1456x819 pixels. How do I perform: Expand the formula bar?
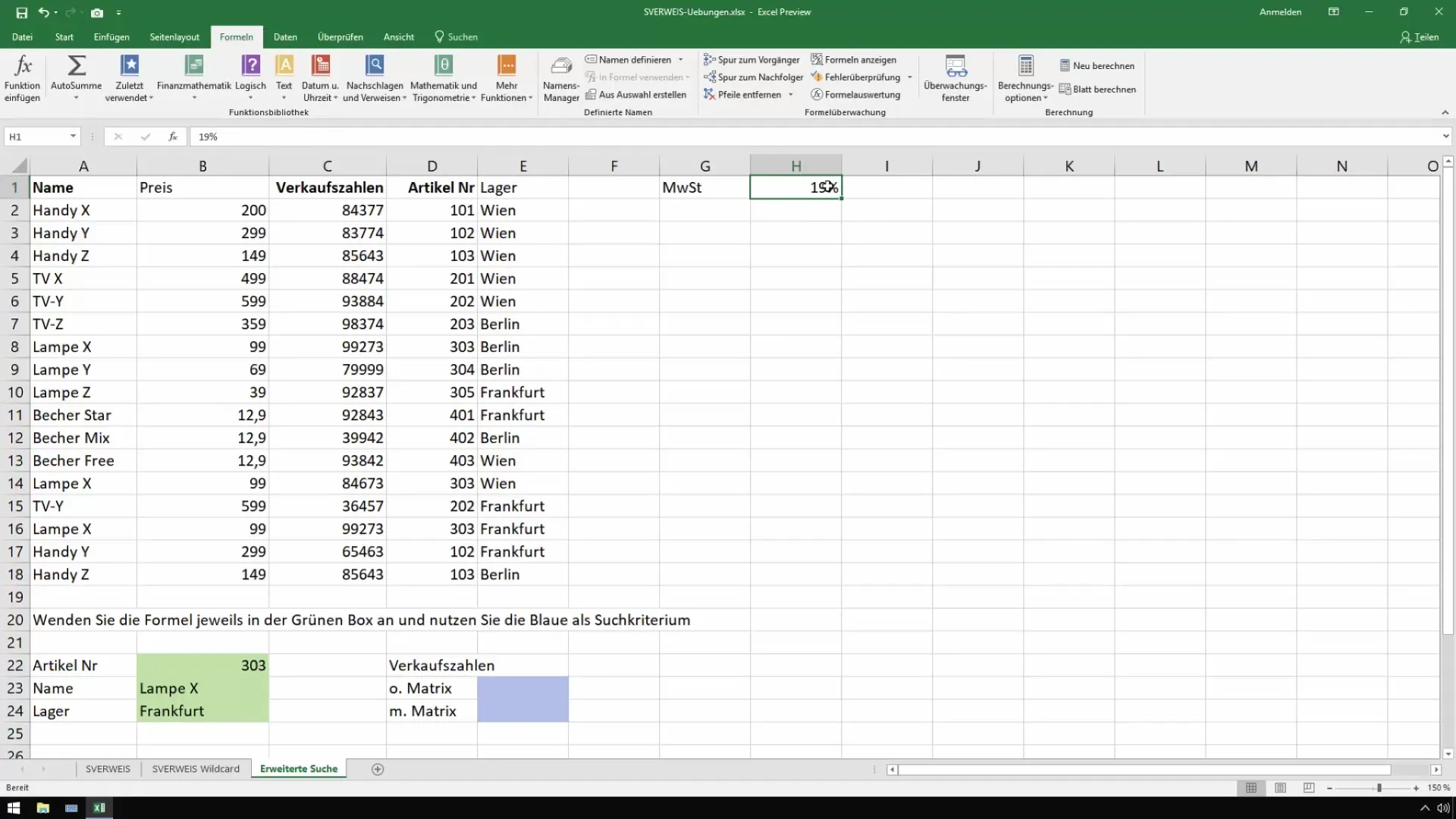point(1446,136)
